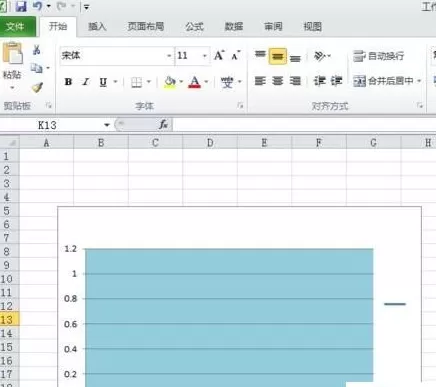436x387 pixels.
Task: Switch to the 开始 (Home) tab
Action: point(58,26)
